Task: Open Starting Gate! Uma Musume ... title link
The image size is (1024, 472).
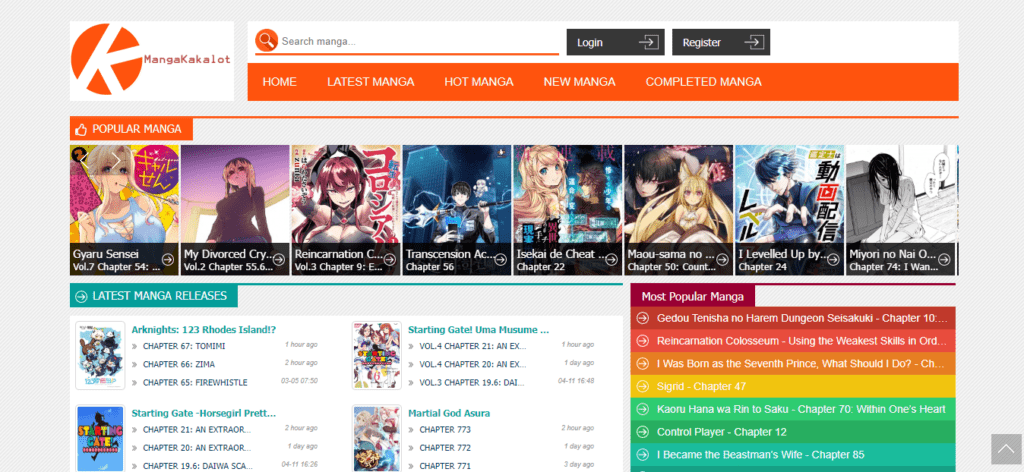Action: pos(479,330)
